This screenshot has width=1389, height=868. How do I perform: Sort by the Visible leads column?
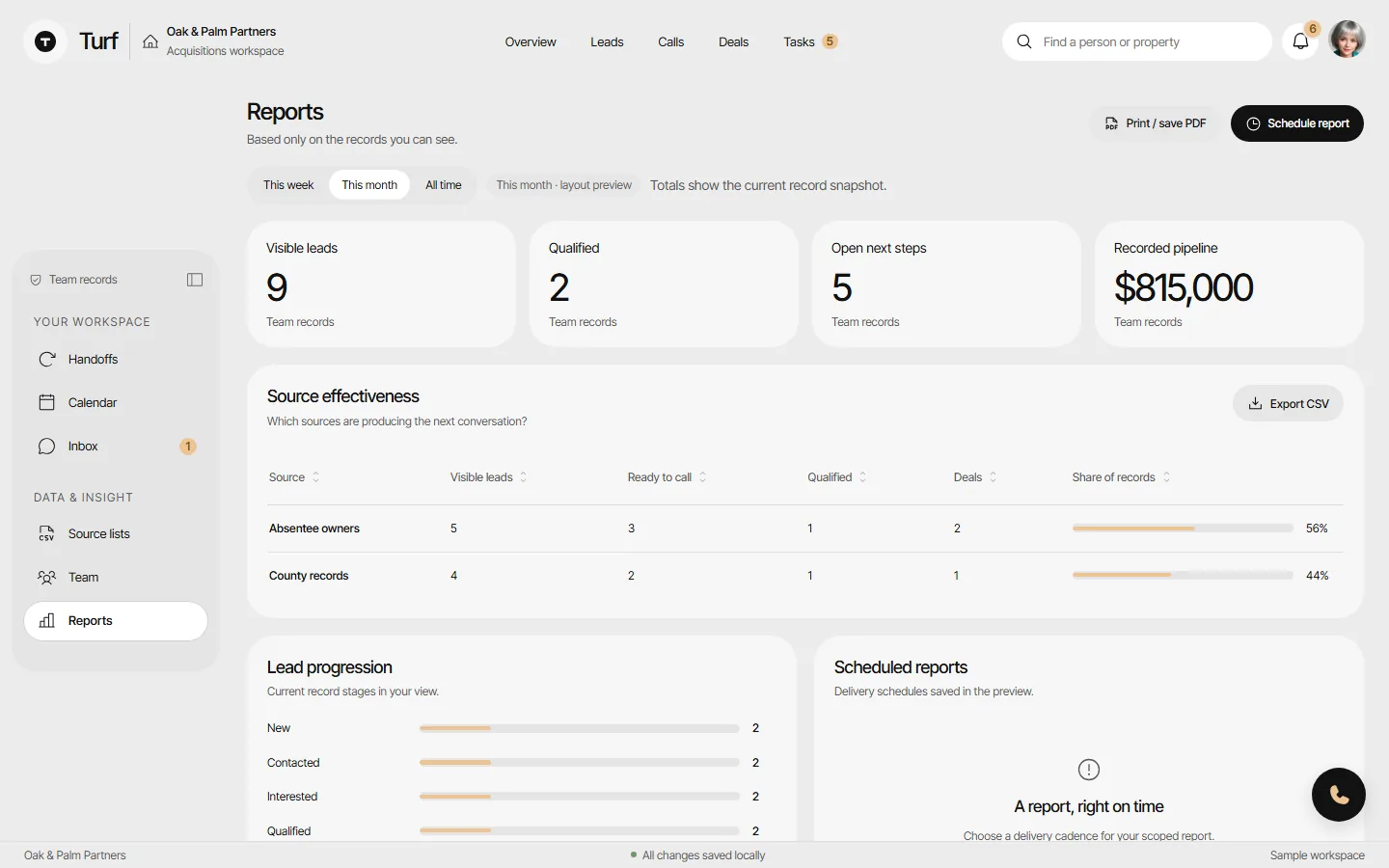click(x=489, y=477)
